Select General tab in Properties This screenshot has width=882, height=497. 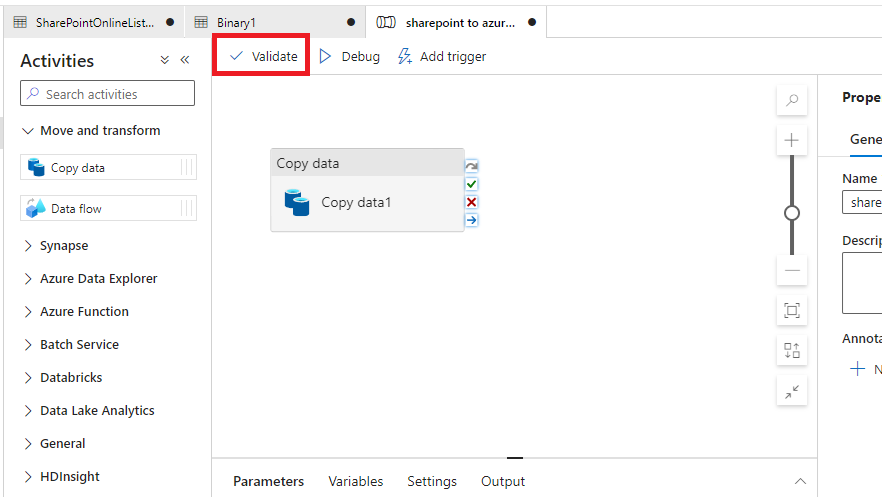(x=866, y=139)
